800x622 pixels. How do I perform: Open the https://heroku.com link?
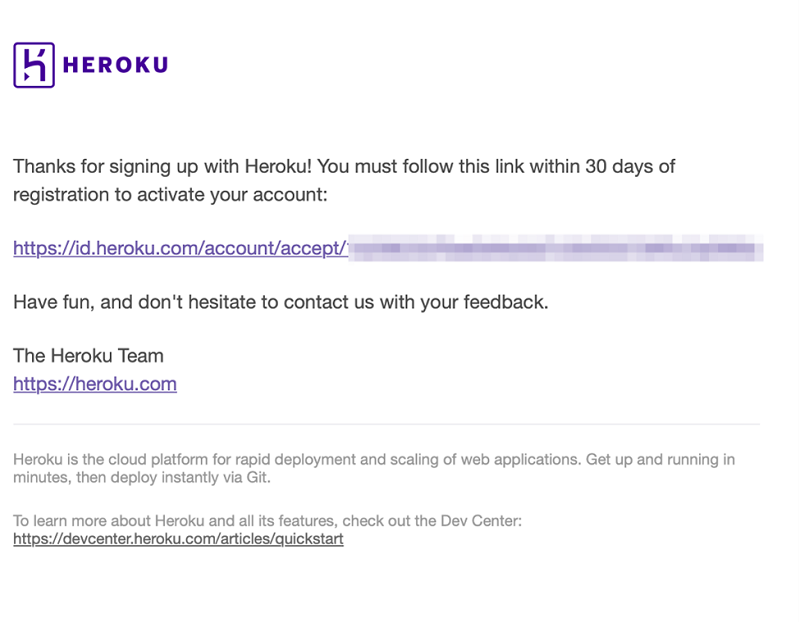coord(95,384)
